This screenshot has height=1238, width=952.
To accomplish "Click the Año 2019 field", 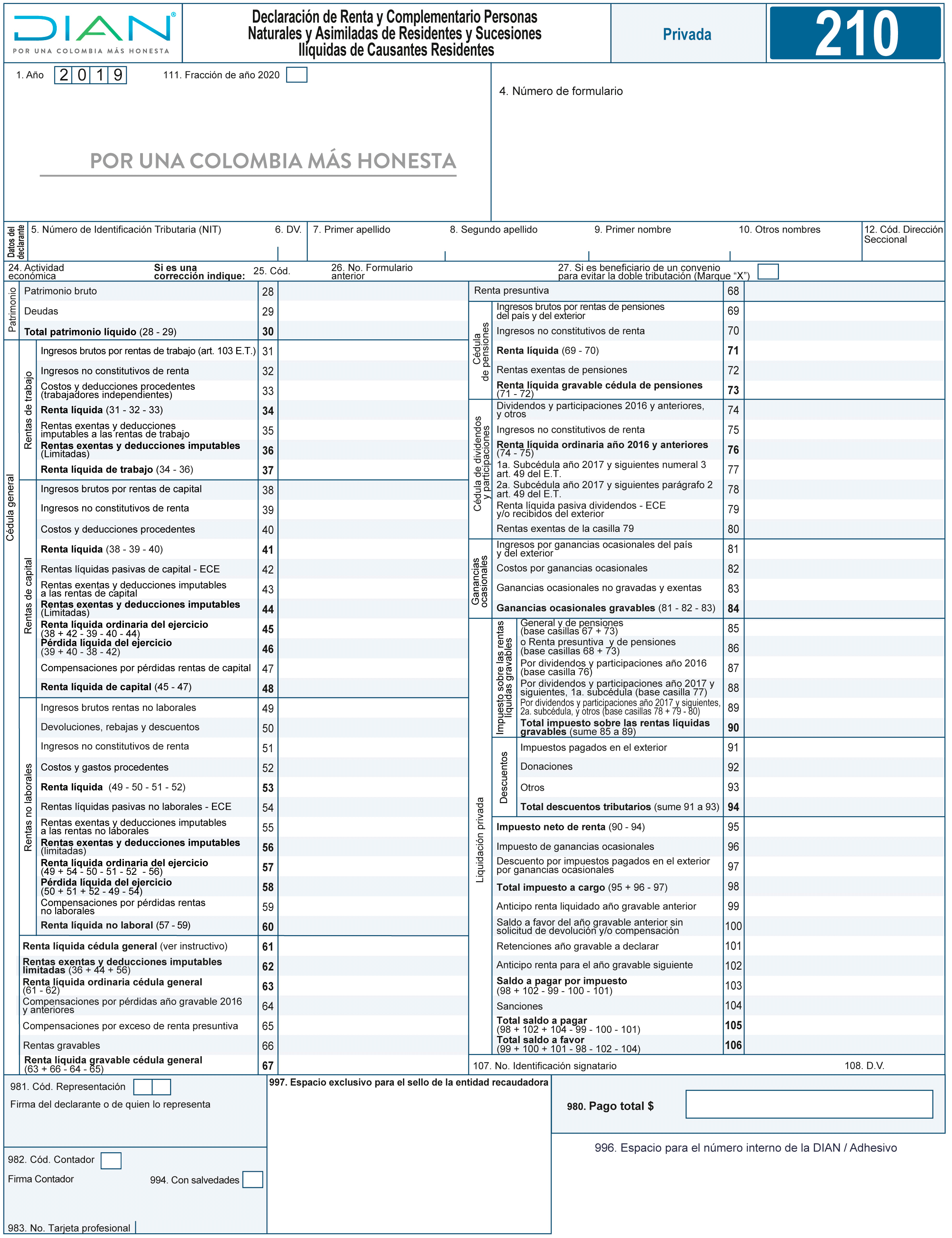I will tap(91, 75).
